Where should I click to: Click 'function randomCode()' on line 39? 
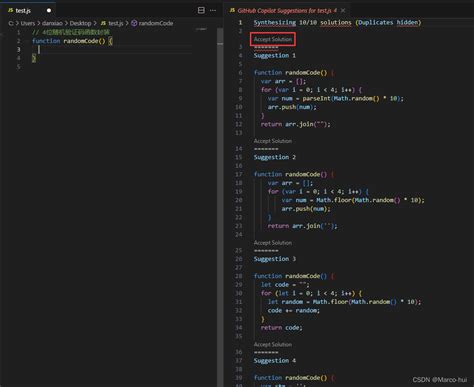290,378
